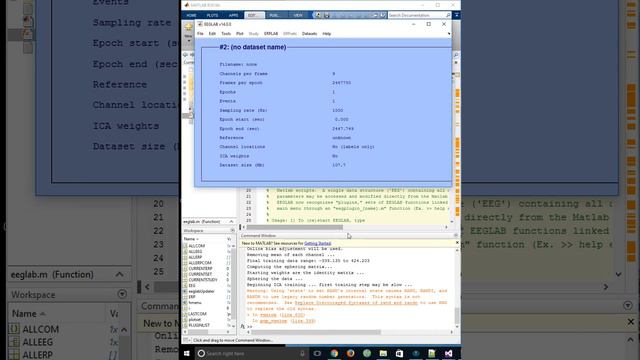Open the EEGLAB Plot menu
This screenshot has width=640, height=360.
click(x=240, y=34)
